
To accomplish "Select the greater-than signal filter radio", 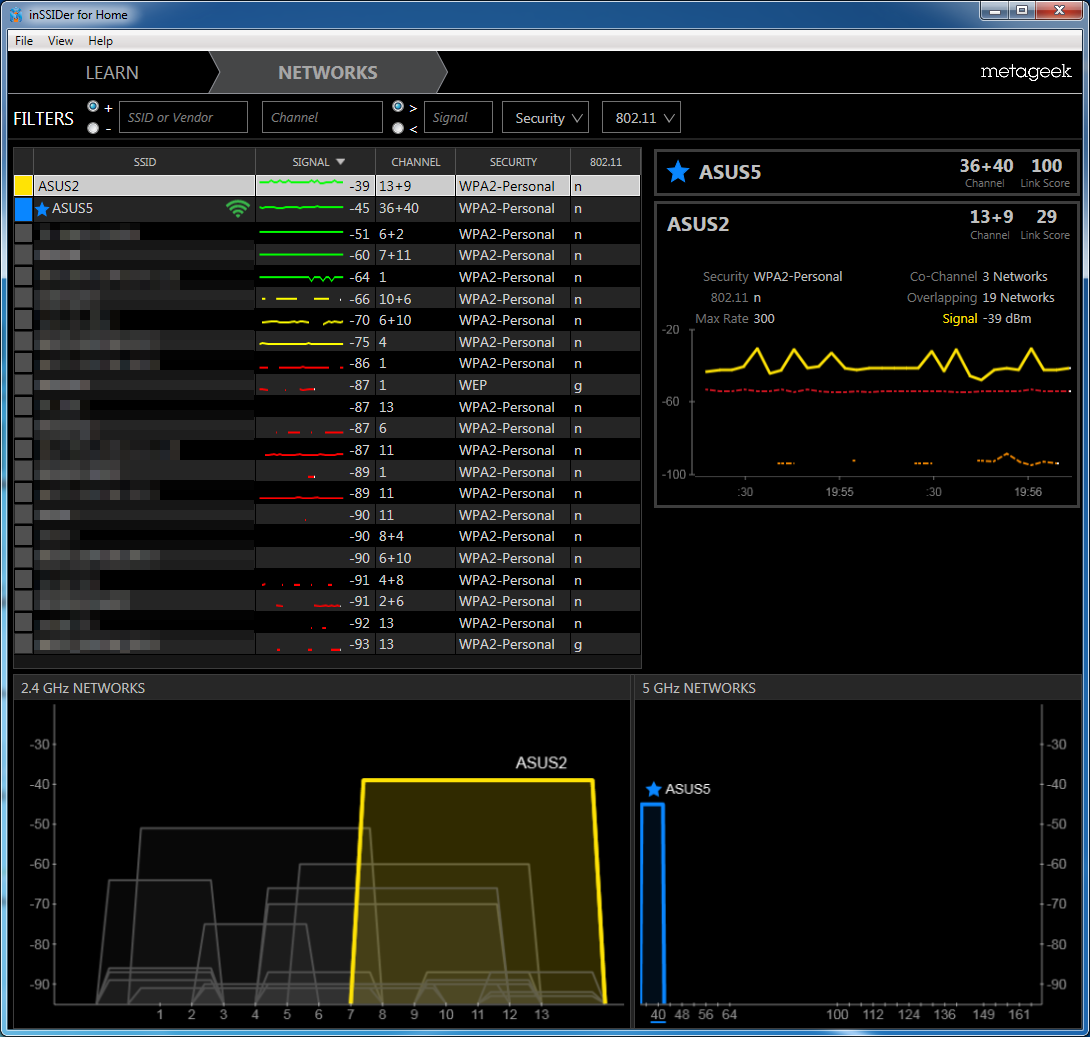I will click(398, 106).
